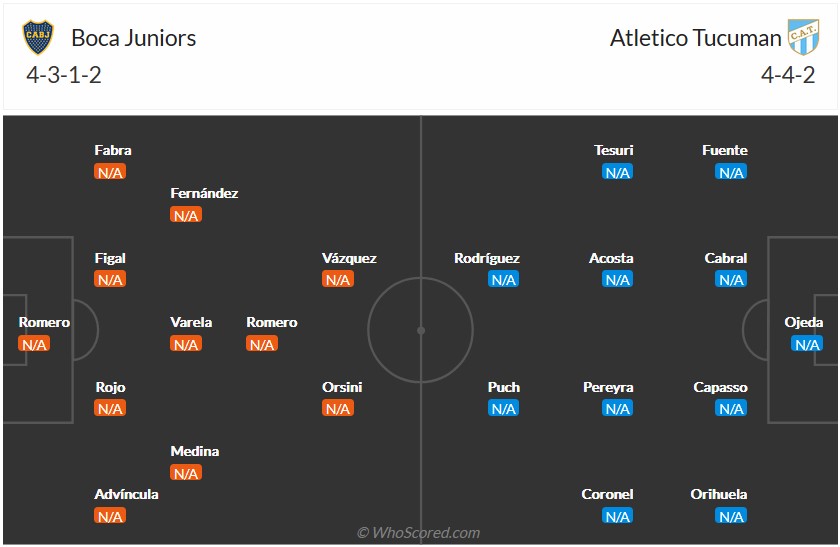Select player Advíncula on the pitch

tap(126, 494)
